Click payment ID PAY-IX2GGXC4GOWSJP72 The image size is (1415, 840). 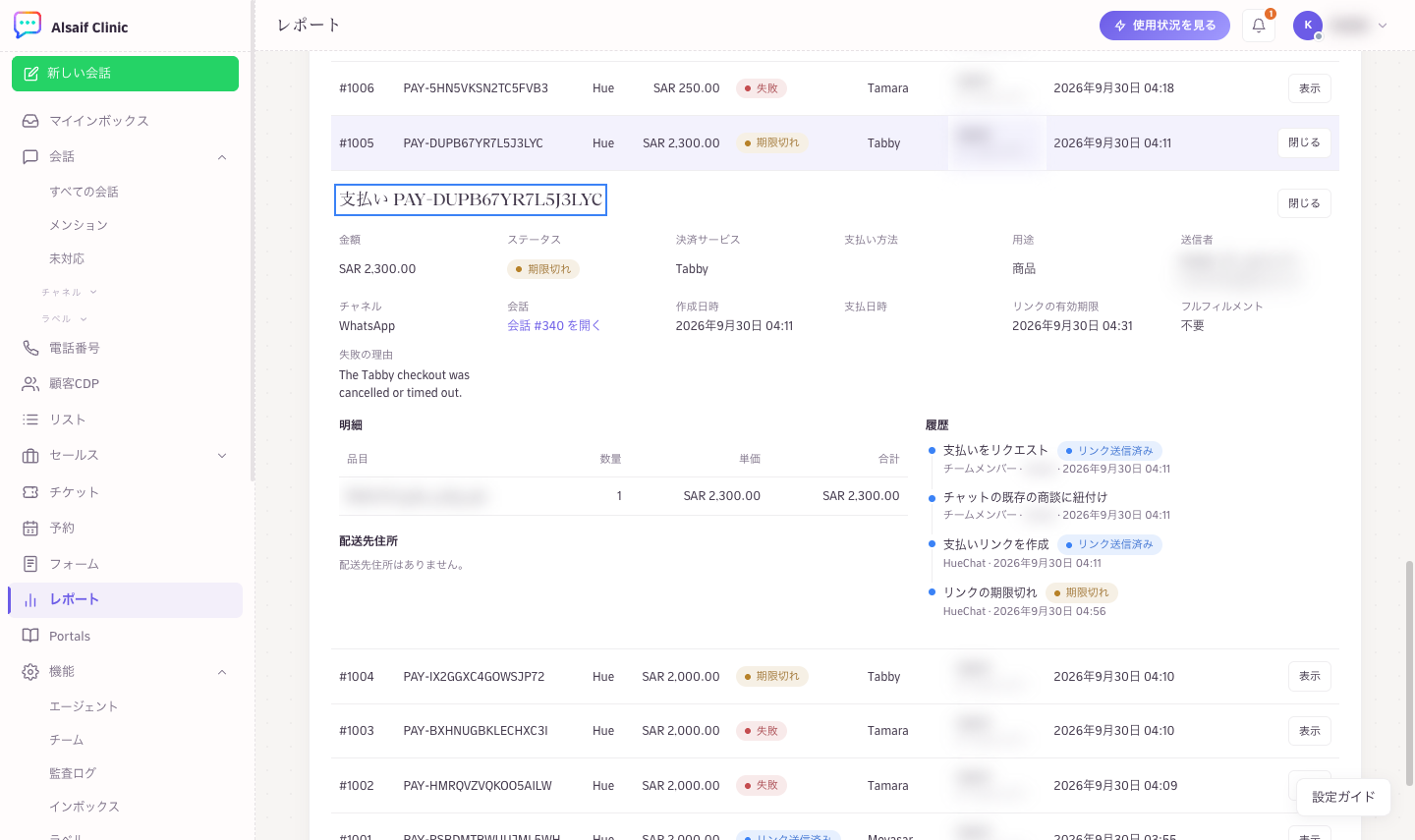tap(474, 677)
